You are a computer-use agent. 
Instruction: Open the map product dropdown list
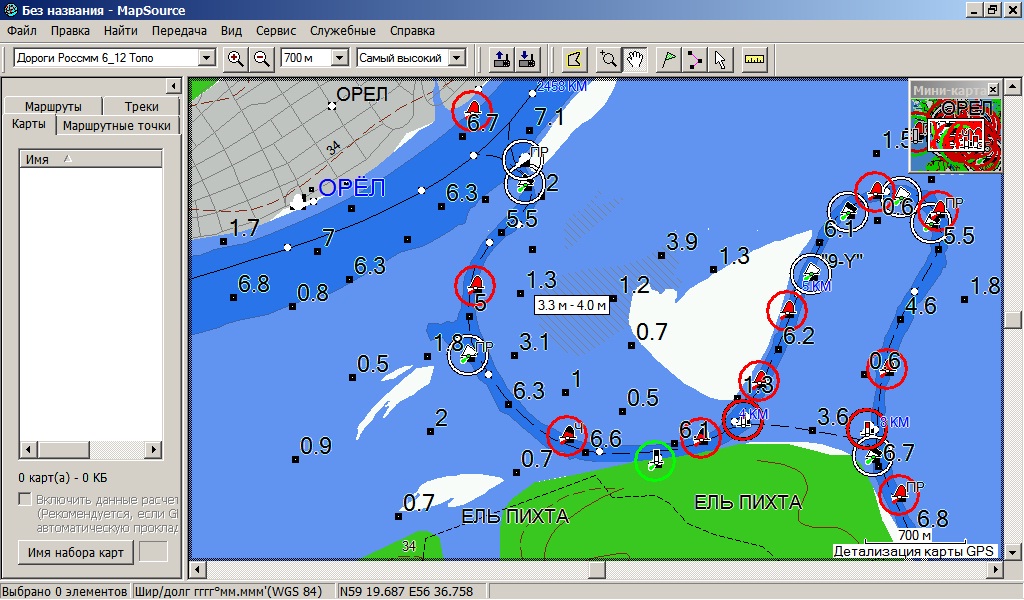[x=207, y=58]
